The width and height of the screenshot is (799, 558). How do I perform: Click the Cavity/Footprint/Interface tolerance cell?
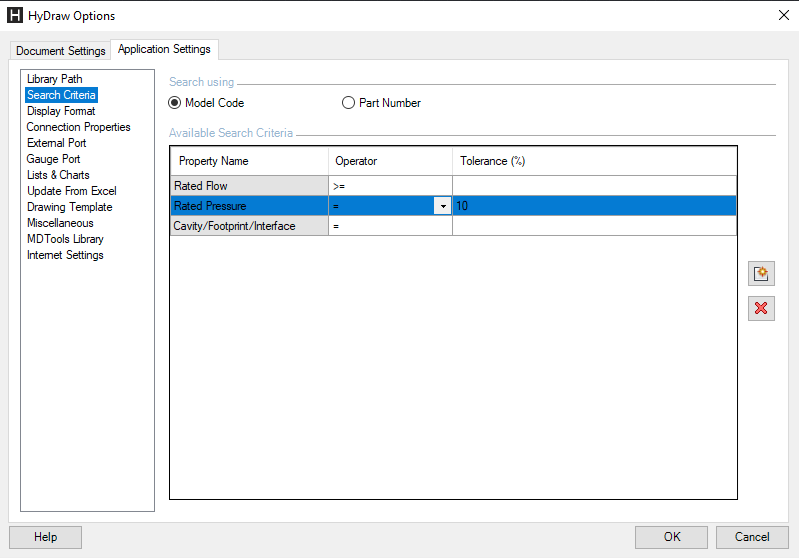[594, 226]
